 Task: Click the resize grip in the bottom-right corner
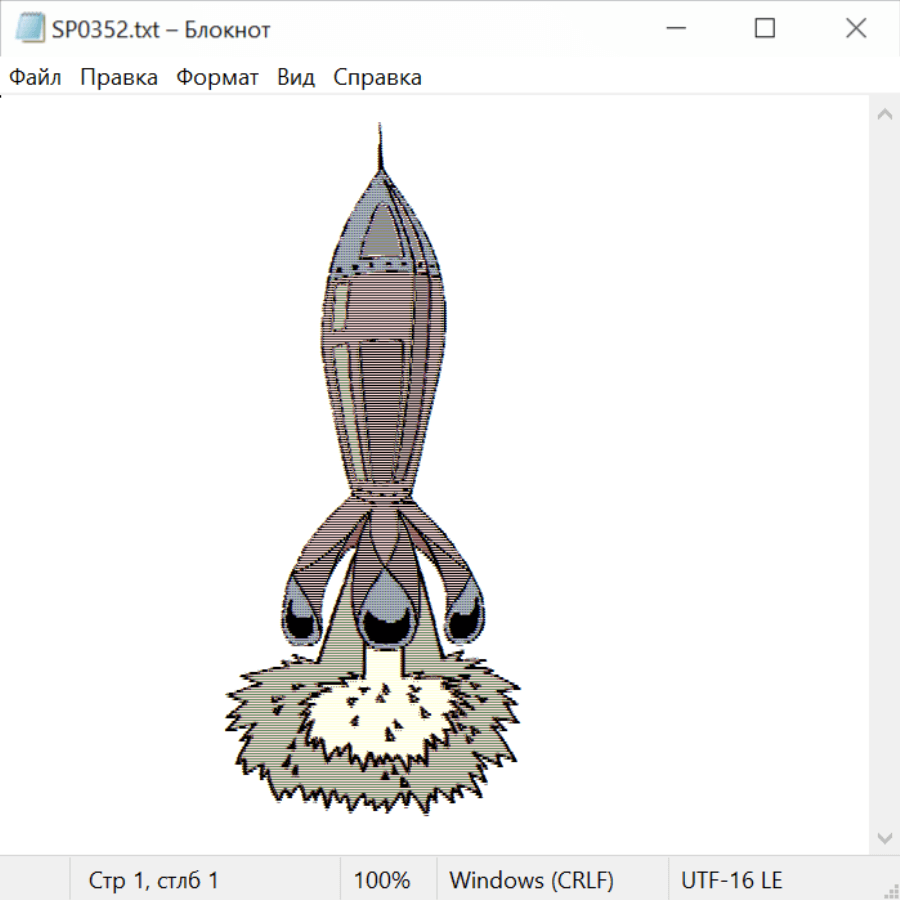pyautogui.click(x=891, y=891)
